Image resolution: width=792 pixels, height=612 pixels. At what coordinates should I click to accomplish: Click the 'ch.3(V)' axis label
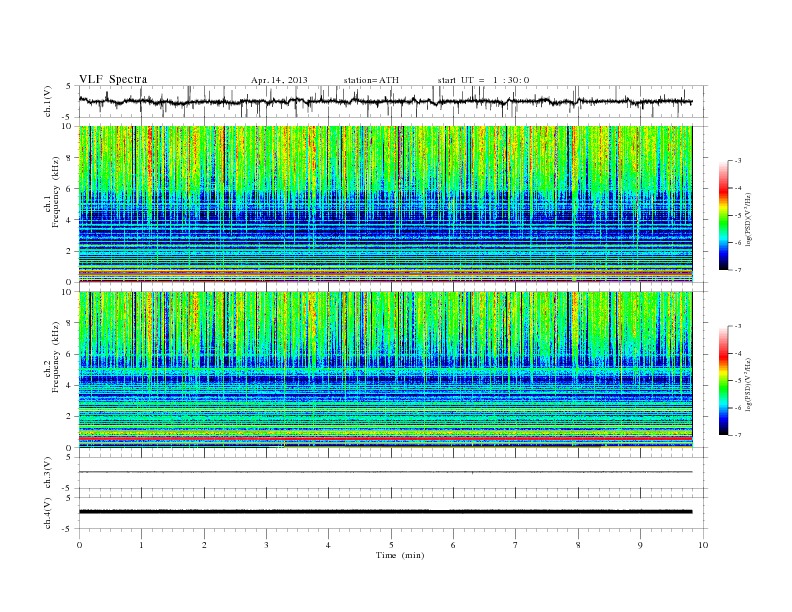48,473
